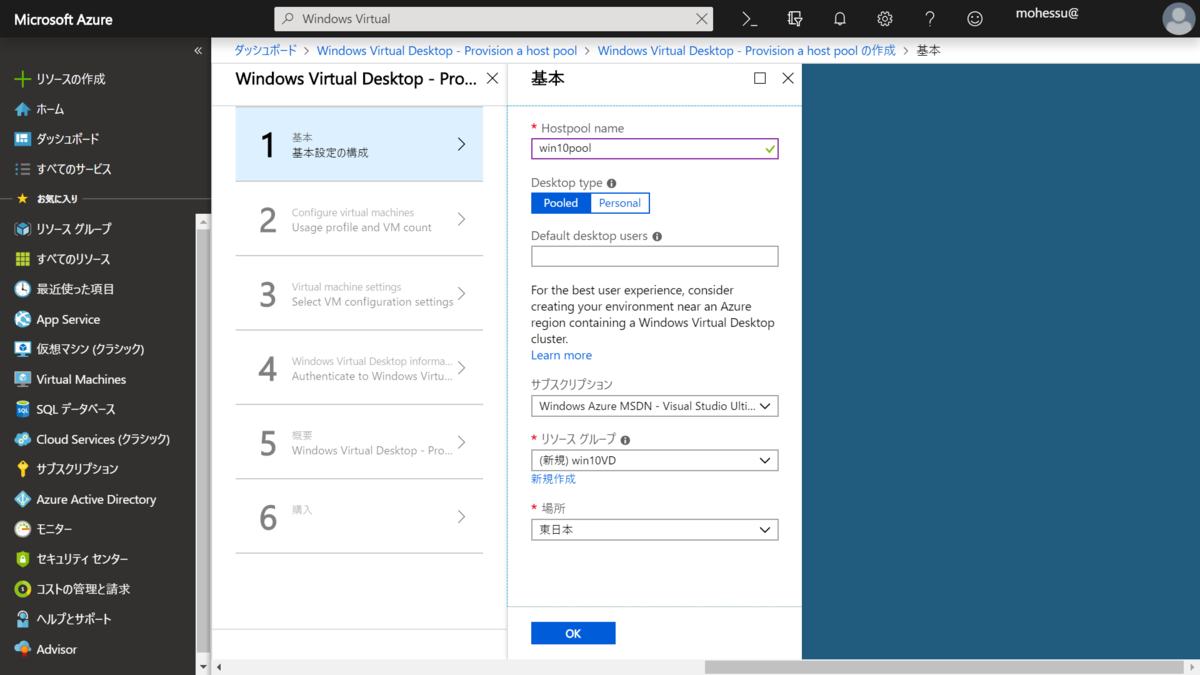This screenshot has height=675, width=1200.
Task: Open step 3 Virtual machine settings
Action: tap(359, 294)
